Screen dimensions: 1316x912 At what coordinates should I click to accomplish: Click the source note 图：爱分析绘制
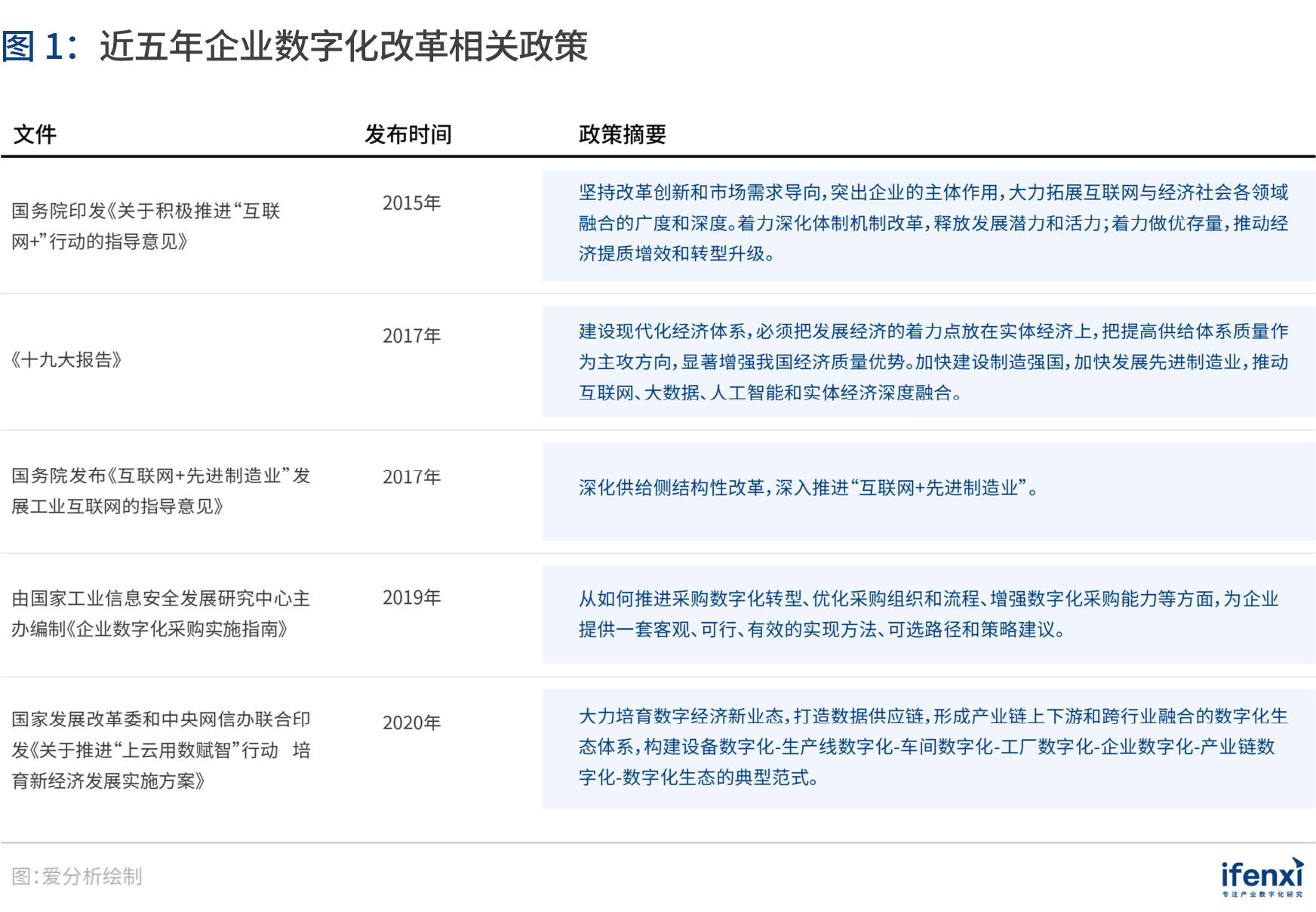point(77,877)
